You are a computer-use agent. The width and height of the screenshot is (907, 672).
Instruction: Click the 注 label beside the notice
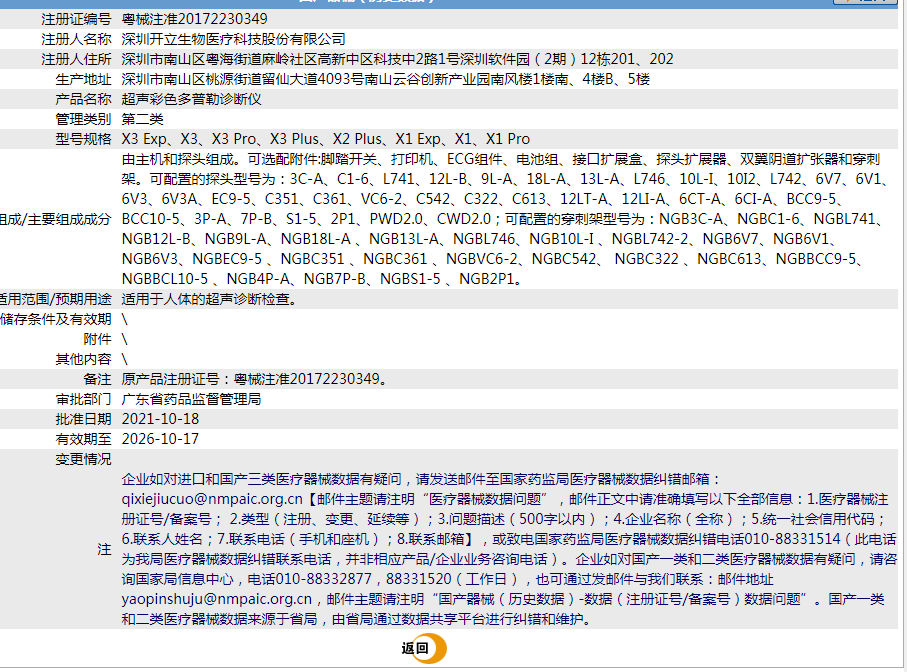[x=104, y=549]
